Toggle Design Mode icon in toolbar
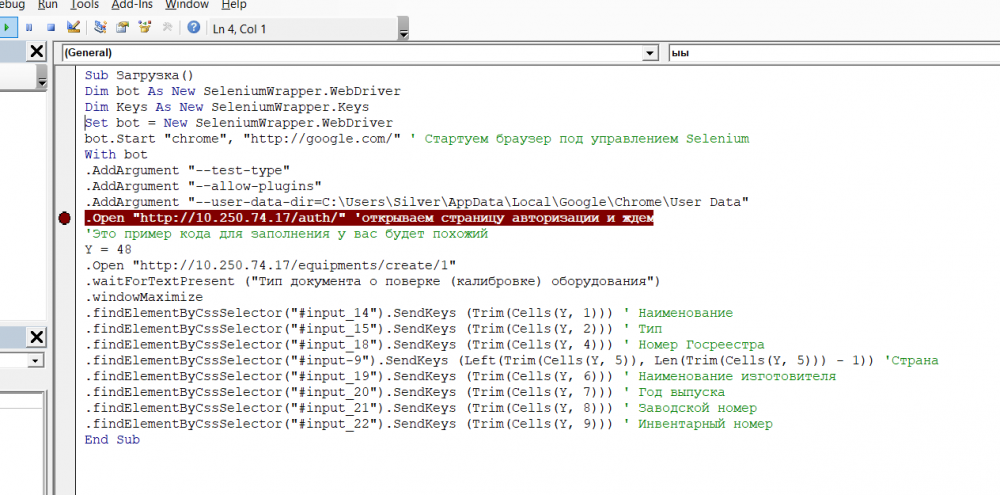 (74, 28)
